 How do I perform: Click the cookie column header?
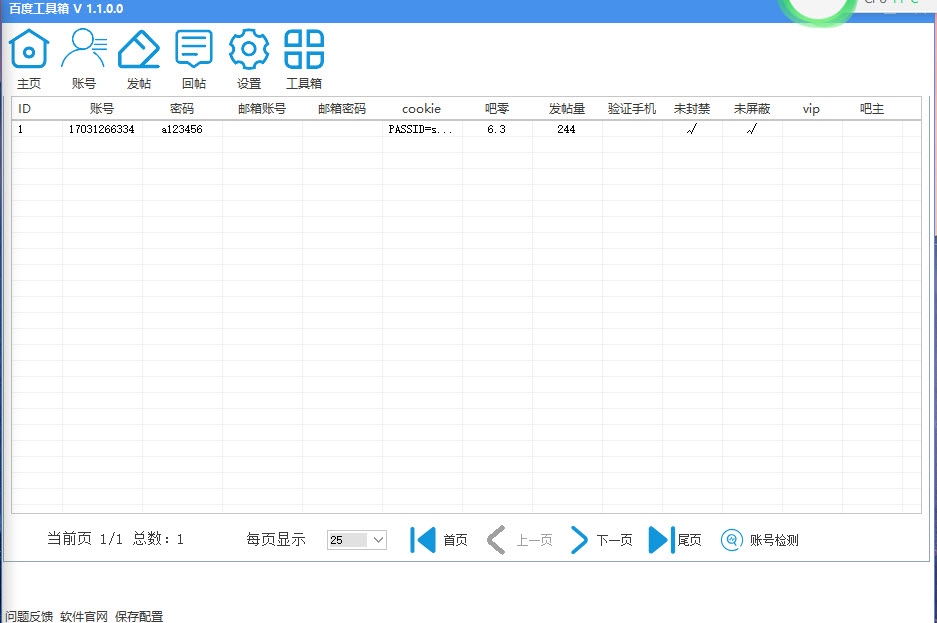(421, 109)
